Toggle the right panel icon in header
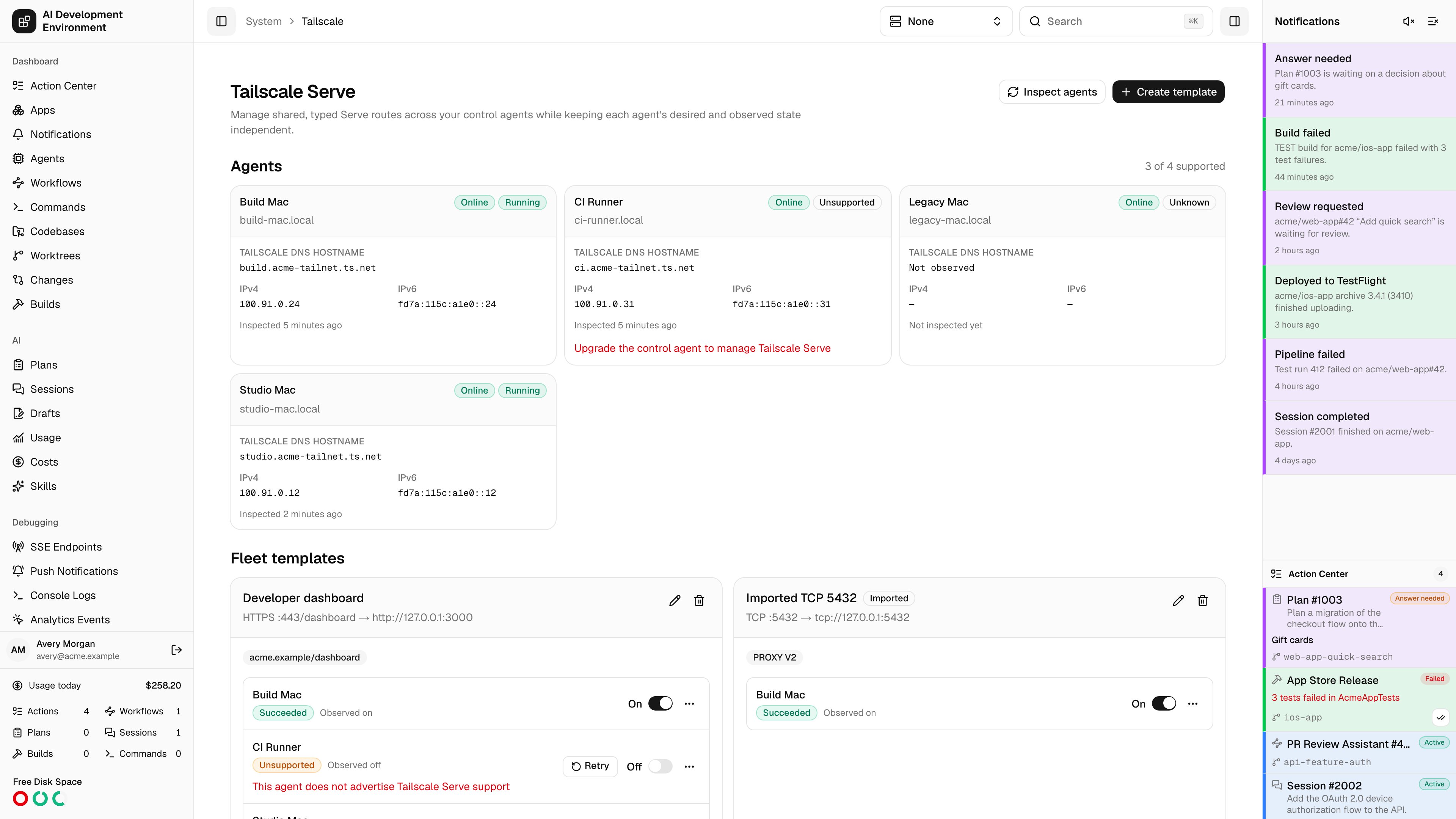Viewport: 1456px width, 819px height. coord(1235,22)
